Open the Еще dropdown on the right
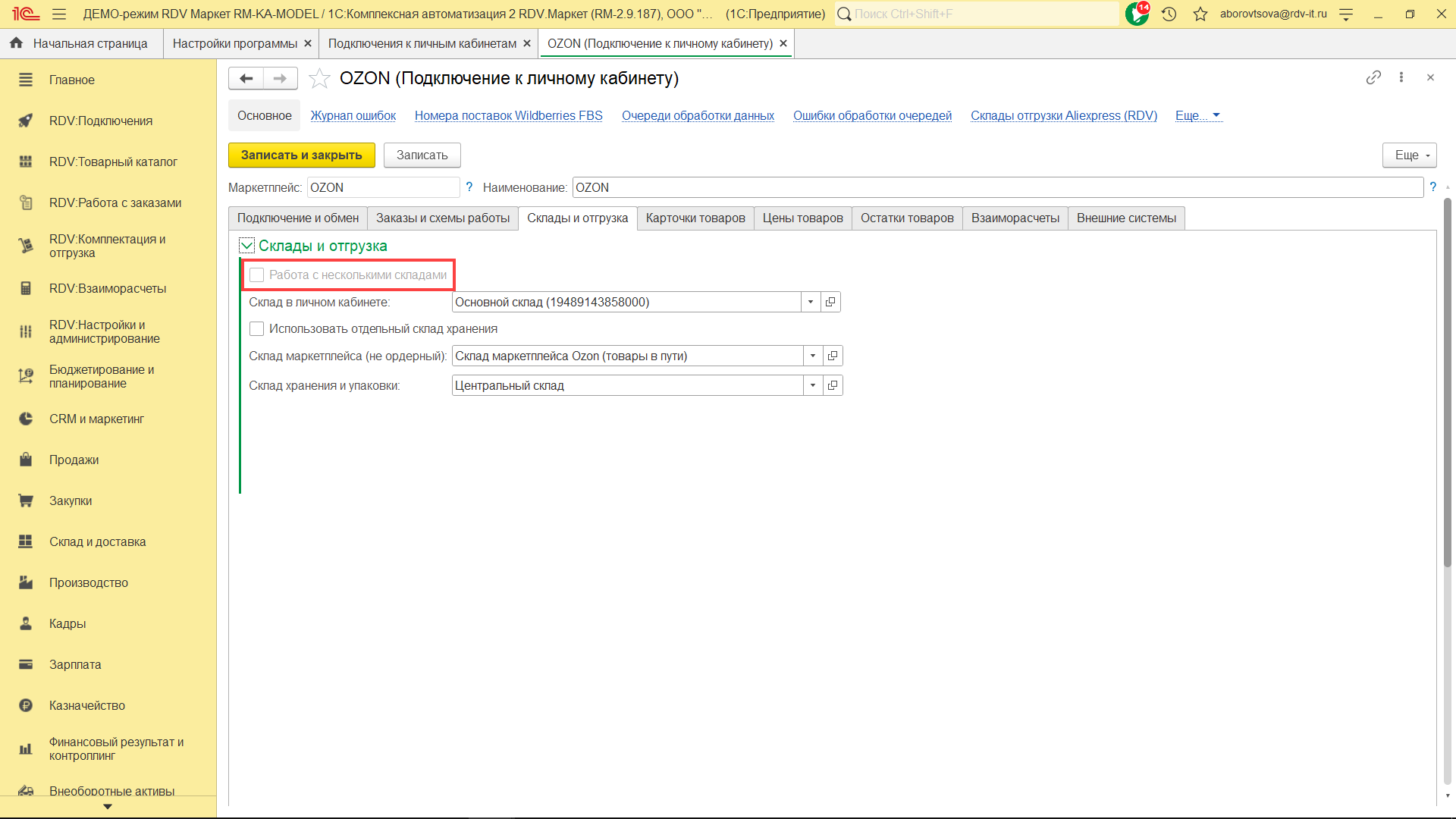Screen dimensions: 1456x819 coord(1410,155)
